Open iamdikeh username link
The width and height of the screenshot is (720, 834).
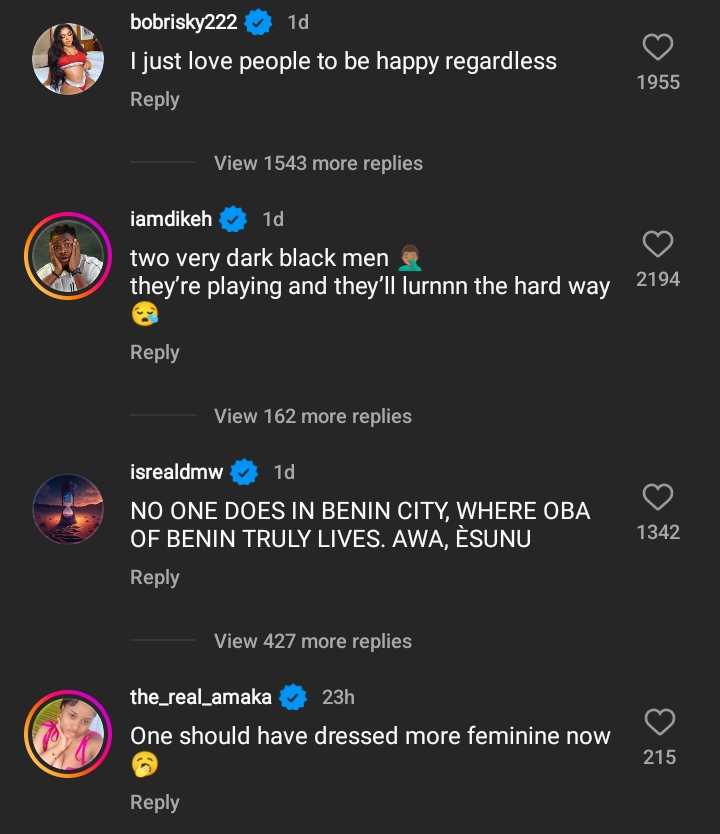tap(171, 218)
